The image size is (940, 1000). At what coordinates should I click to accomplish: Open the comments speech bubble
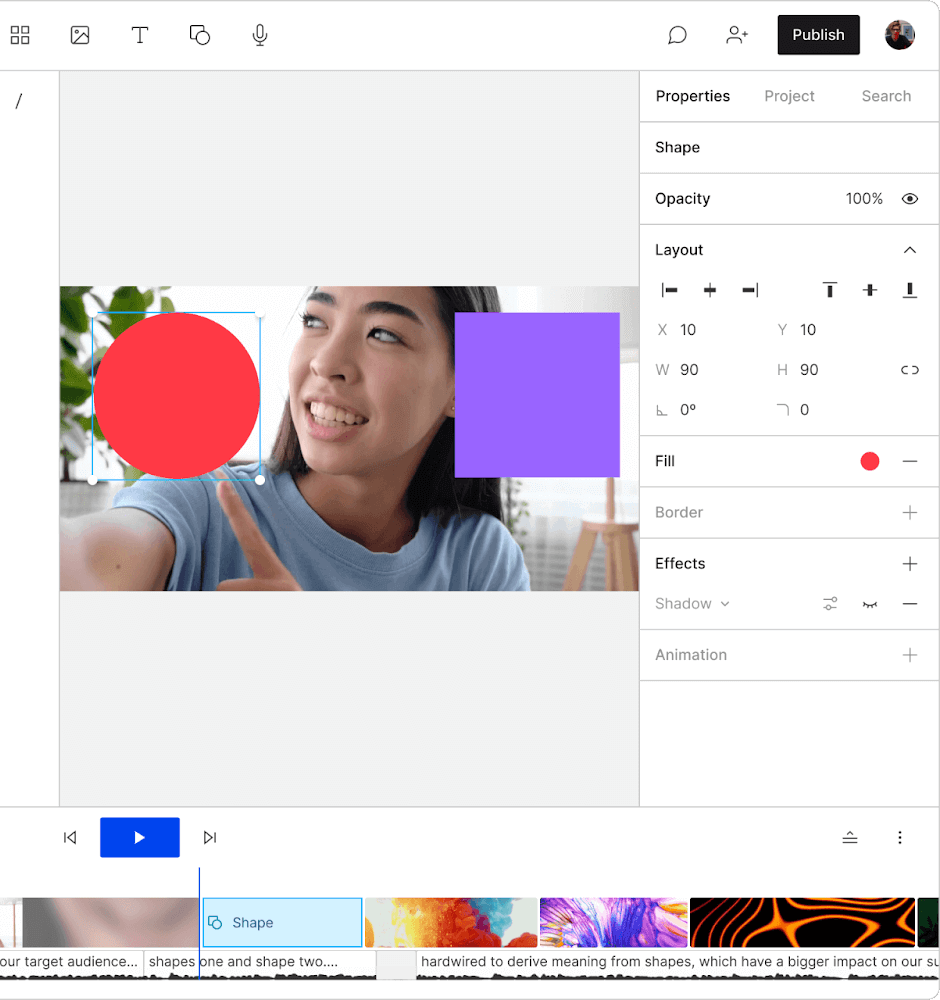click(x=677, y=36)
